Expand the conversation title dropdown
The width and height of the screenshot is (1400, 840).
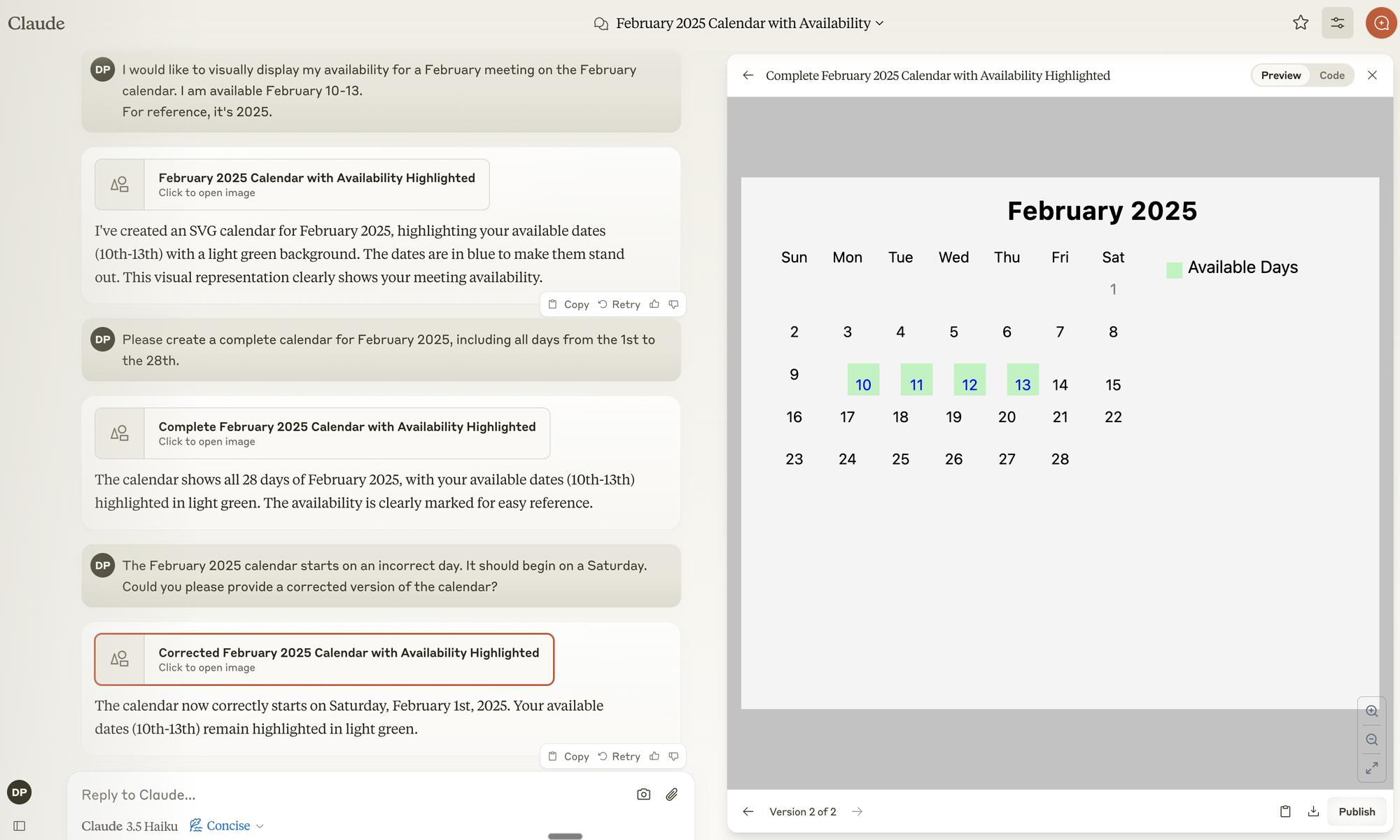[879, 23]
